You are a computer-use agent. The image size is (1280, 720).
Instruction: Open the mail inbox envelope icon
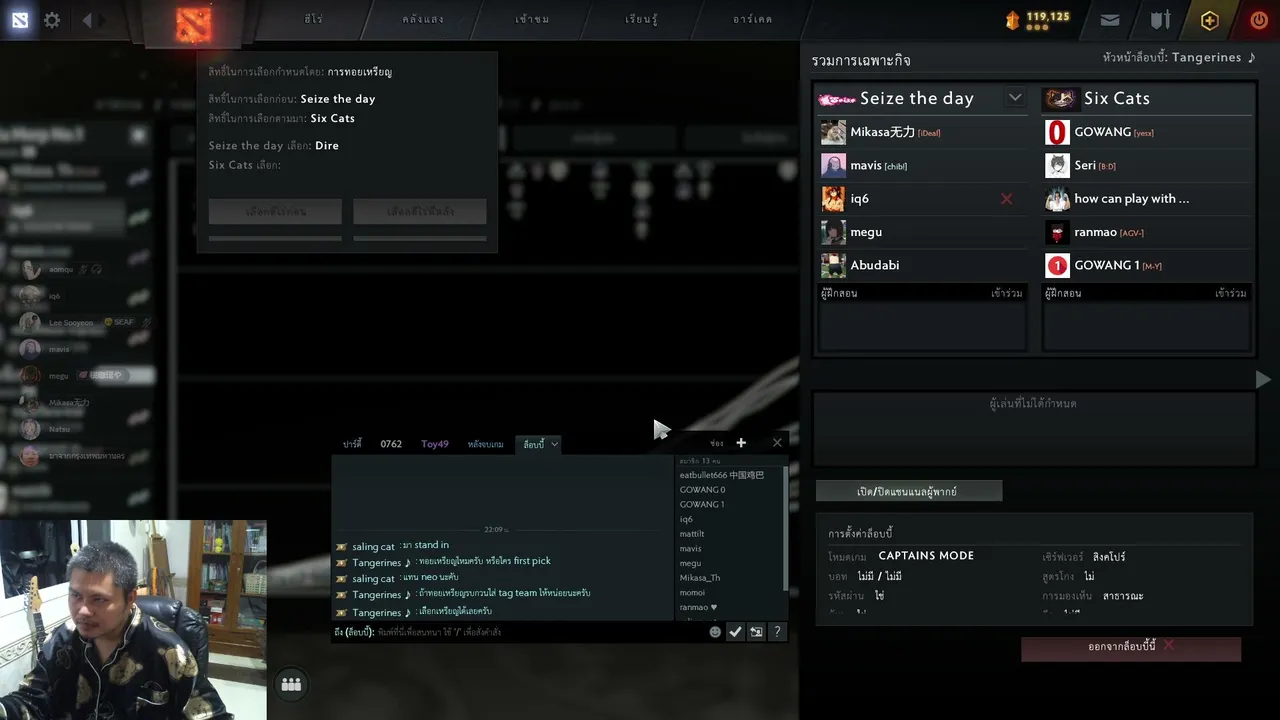pos(1110,20)
